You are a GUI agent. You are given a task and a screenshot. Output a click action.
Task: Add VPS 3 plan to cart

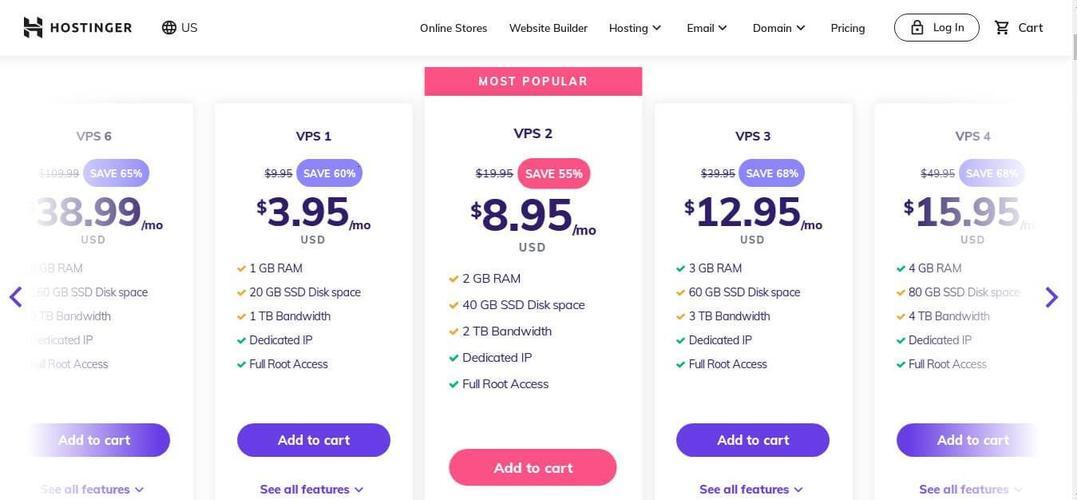click(x=753, y=440)
